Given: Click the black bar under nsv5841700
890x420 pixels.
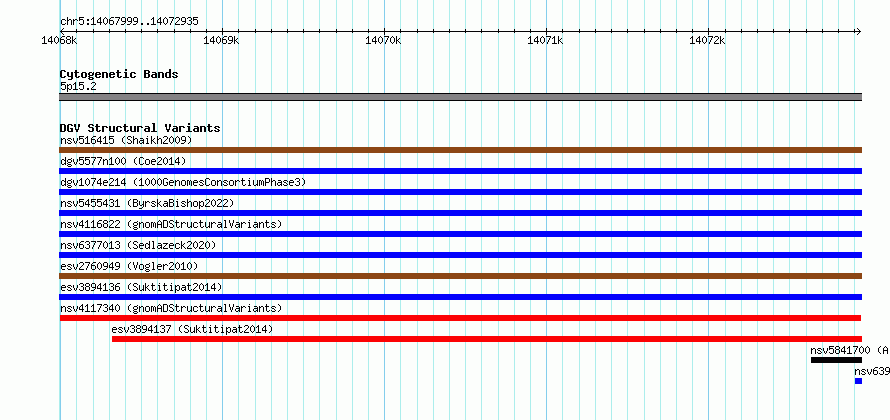Looking at the screenshot, I should pyautogui.click(x=836, y=360).
